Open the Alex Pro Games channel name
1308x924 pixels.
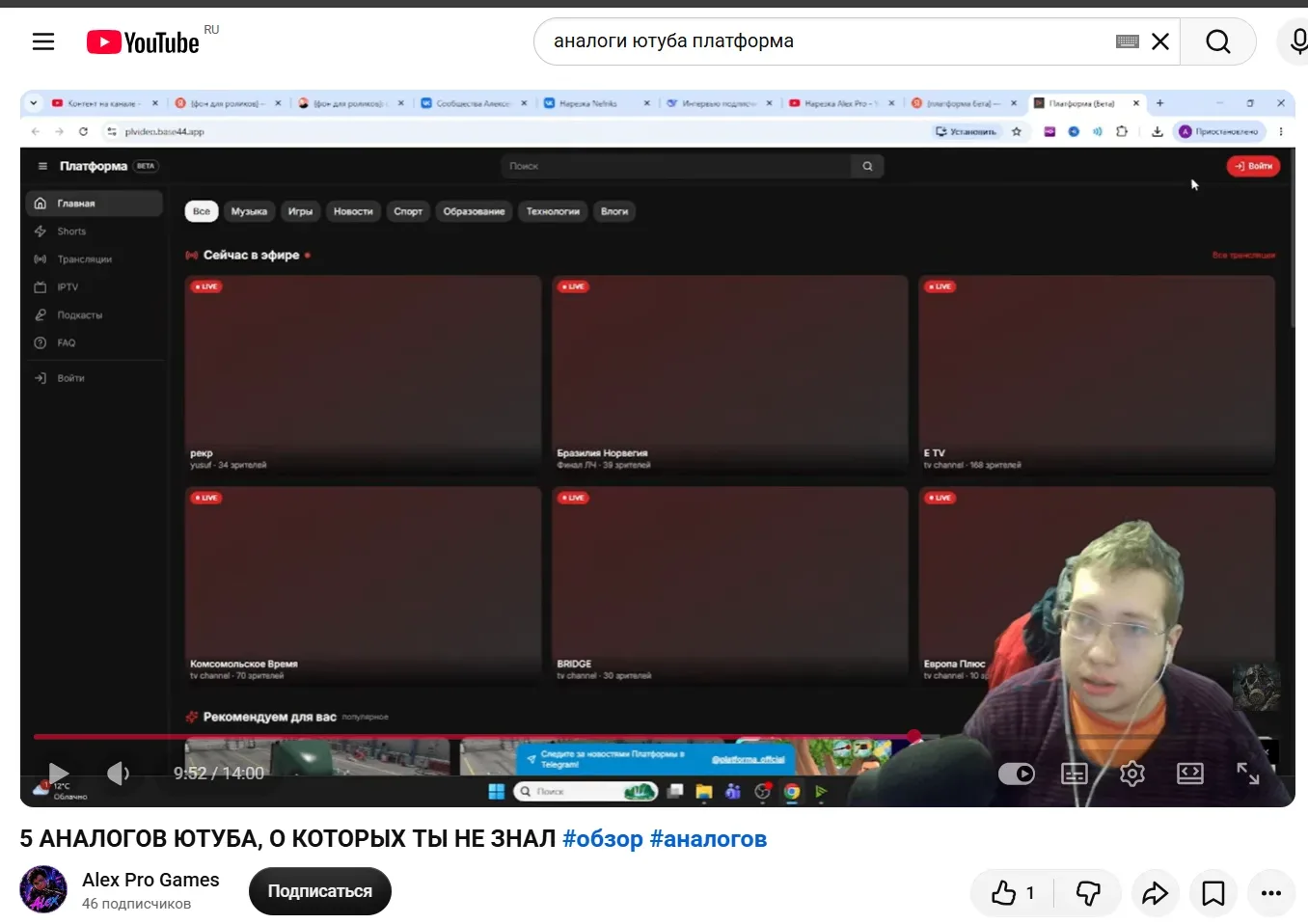click(x=150, y=880)
